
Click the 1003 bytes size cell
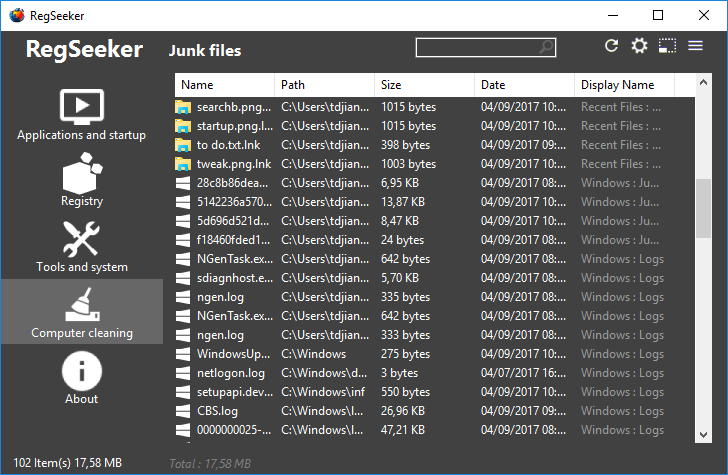coord(409,164)
